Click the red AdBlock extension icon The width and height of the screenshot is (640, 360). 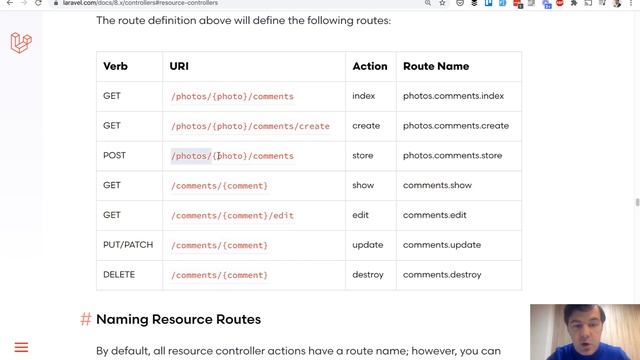[x=560, y=3]
